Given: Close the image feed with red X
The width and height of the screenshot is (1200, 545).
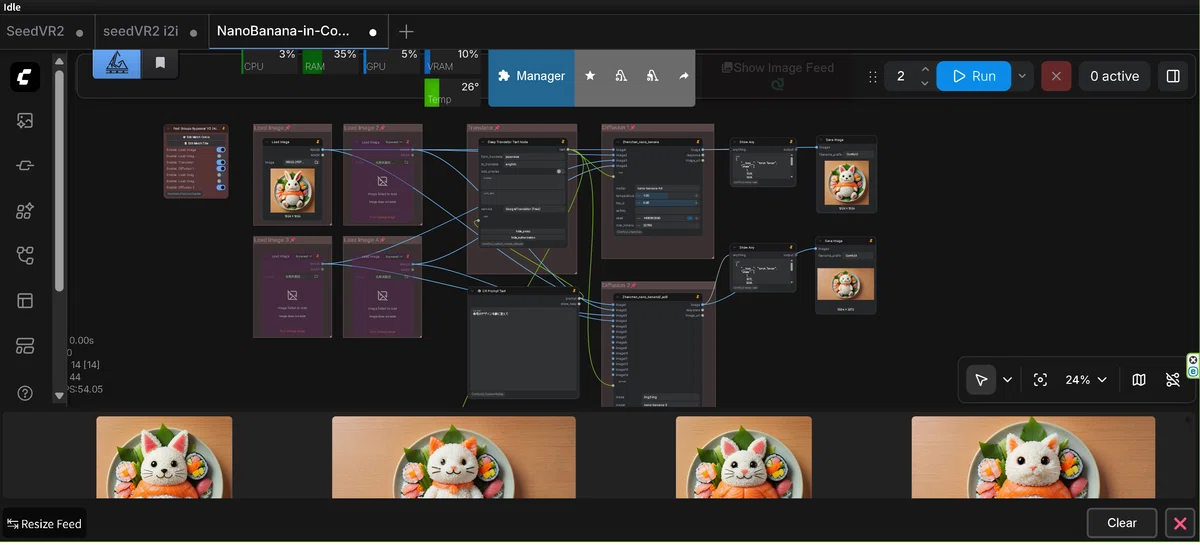Looking at the screenshot, I should pyautogui.click(x=1180, y=523).
